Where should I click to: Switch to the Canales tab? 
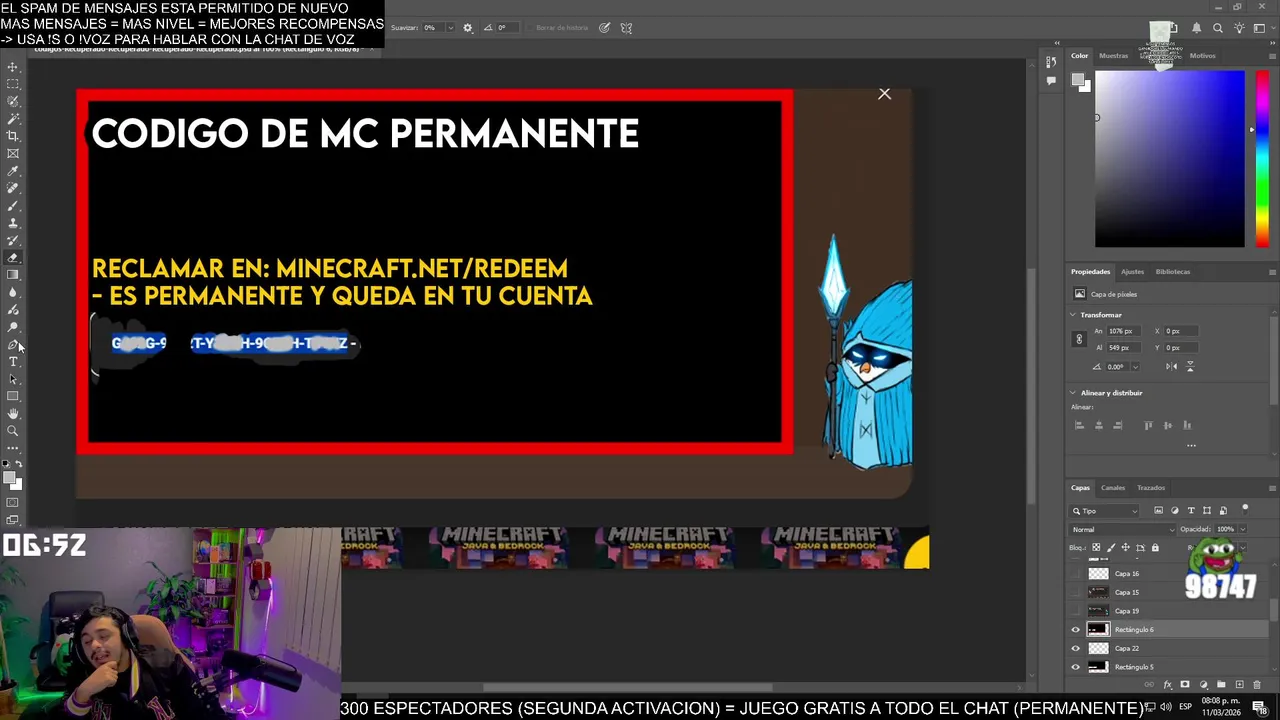(1113, 488)
